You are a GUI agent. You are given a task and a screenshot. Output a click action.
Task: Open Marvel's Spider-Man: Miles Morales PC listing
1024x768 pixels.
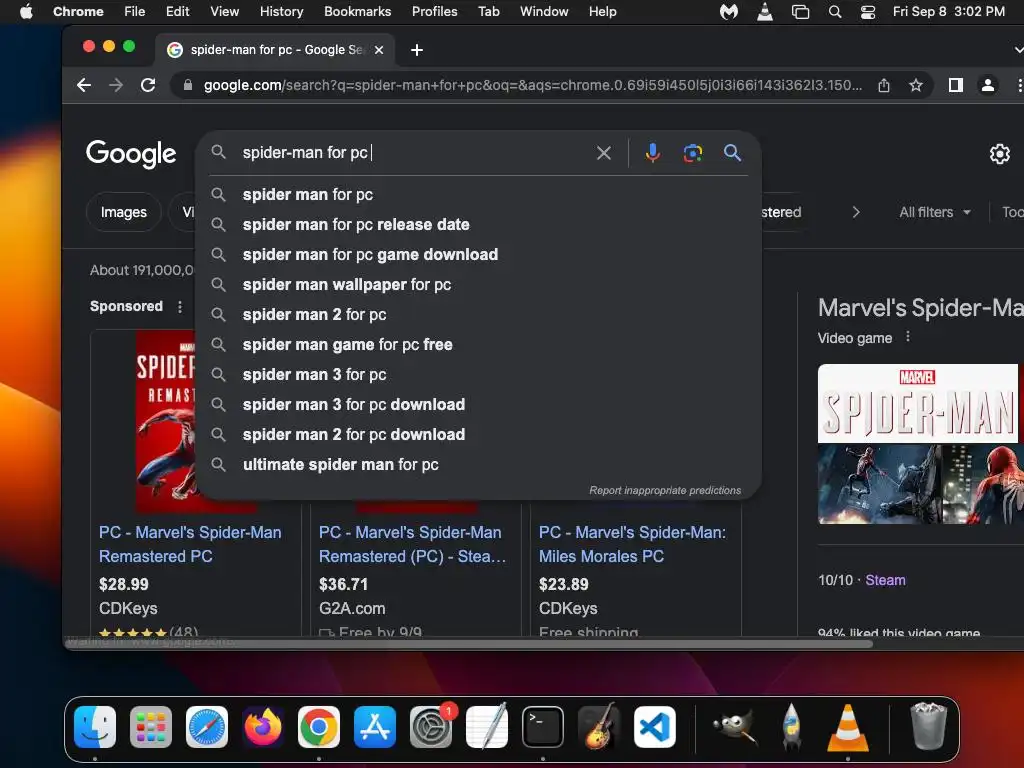click(x=632, y=544)
